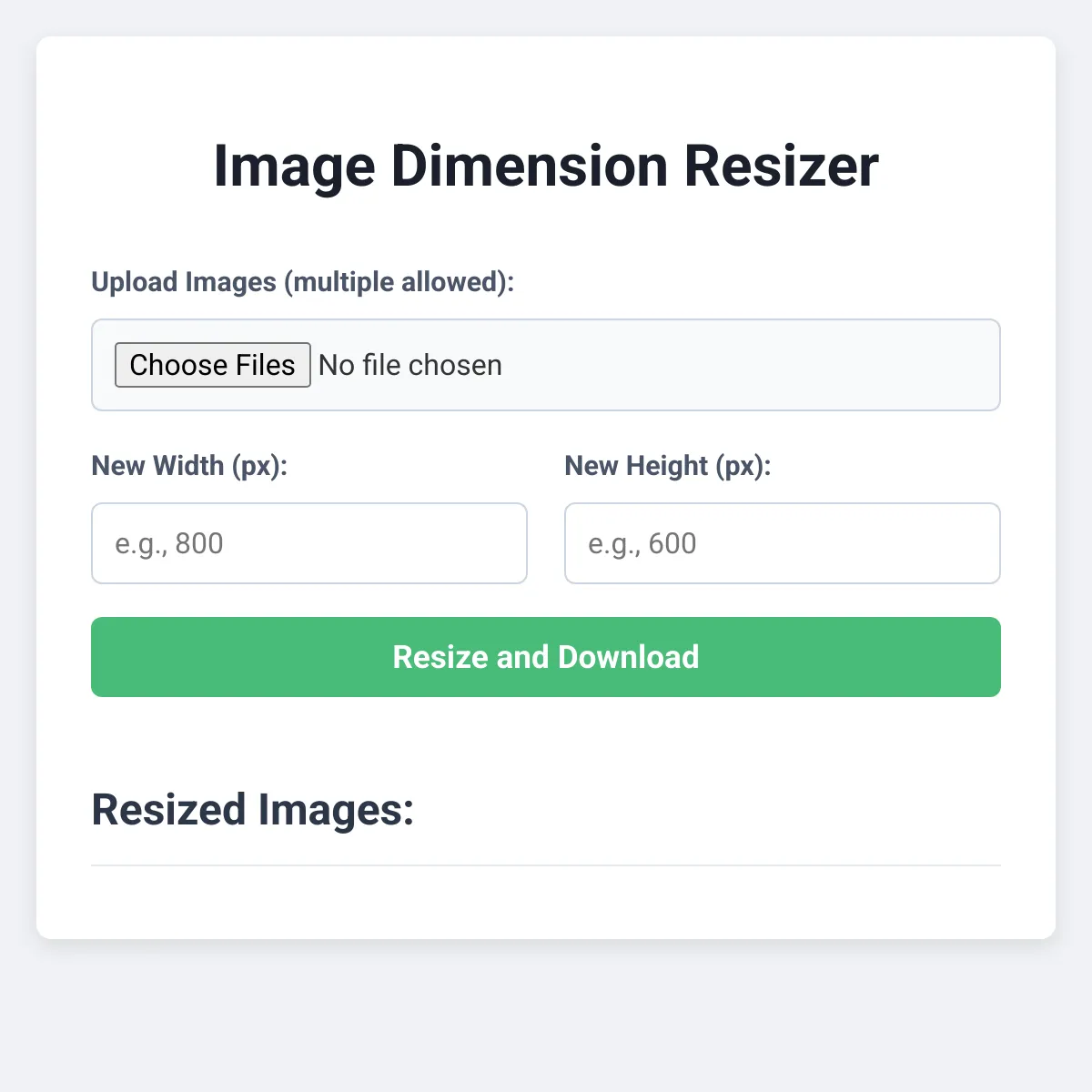The width and height of the screenshot is (1092, 1092).
Task: Click "Images:" in the results heading
Action: 336,810
